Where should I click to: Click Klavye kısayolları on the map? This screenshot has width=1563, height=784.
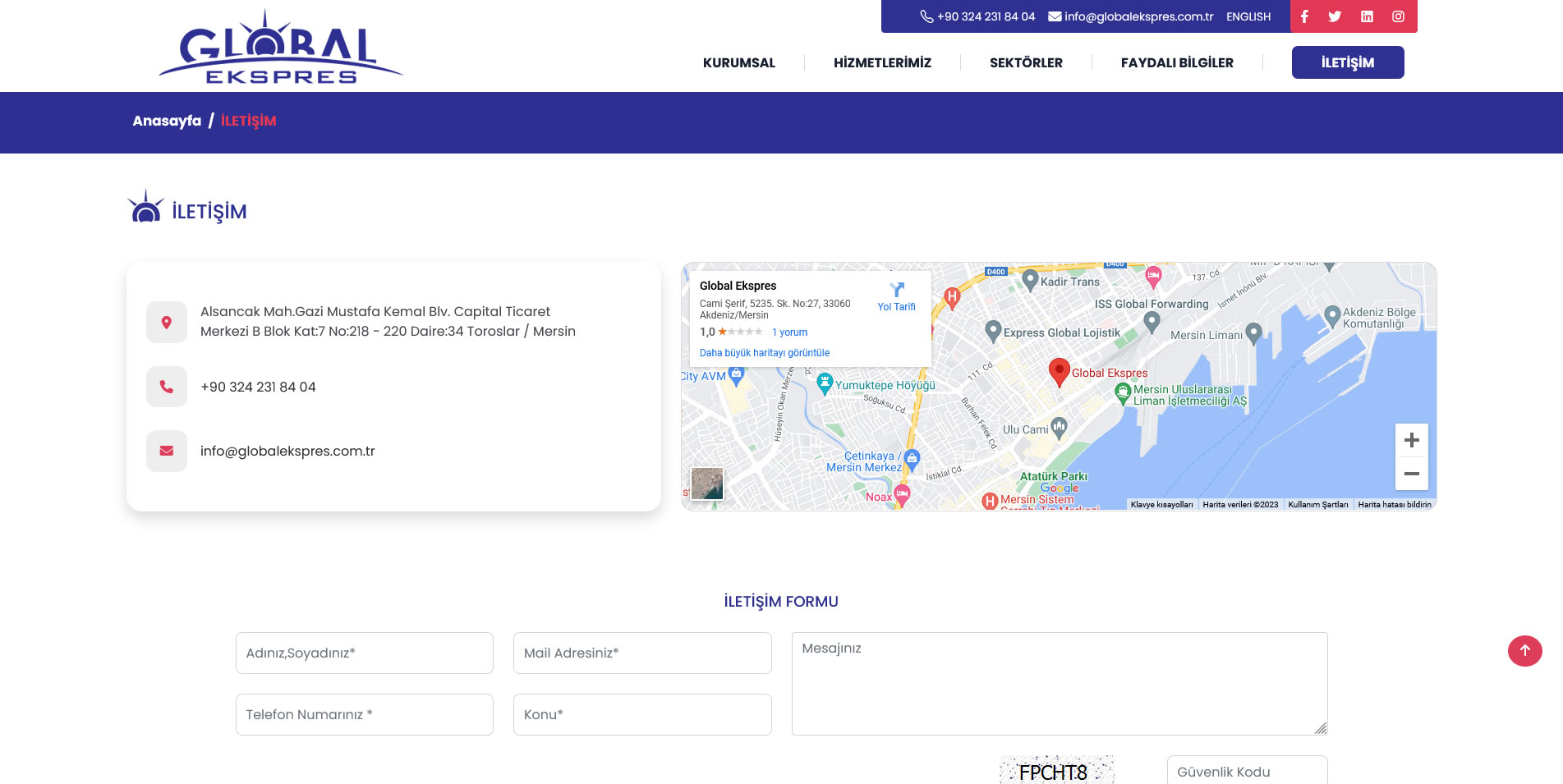click(1161, 505)
